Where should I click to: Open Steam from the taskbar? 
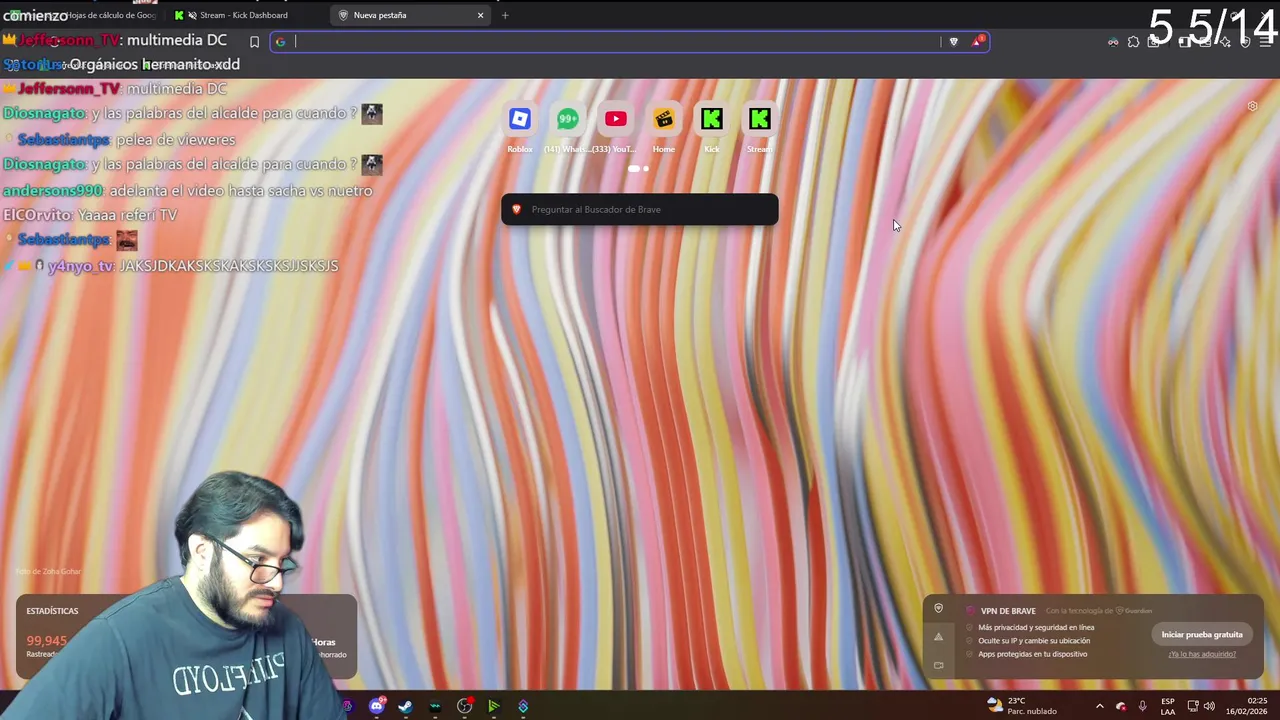(405, 706)
